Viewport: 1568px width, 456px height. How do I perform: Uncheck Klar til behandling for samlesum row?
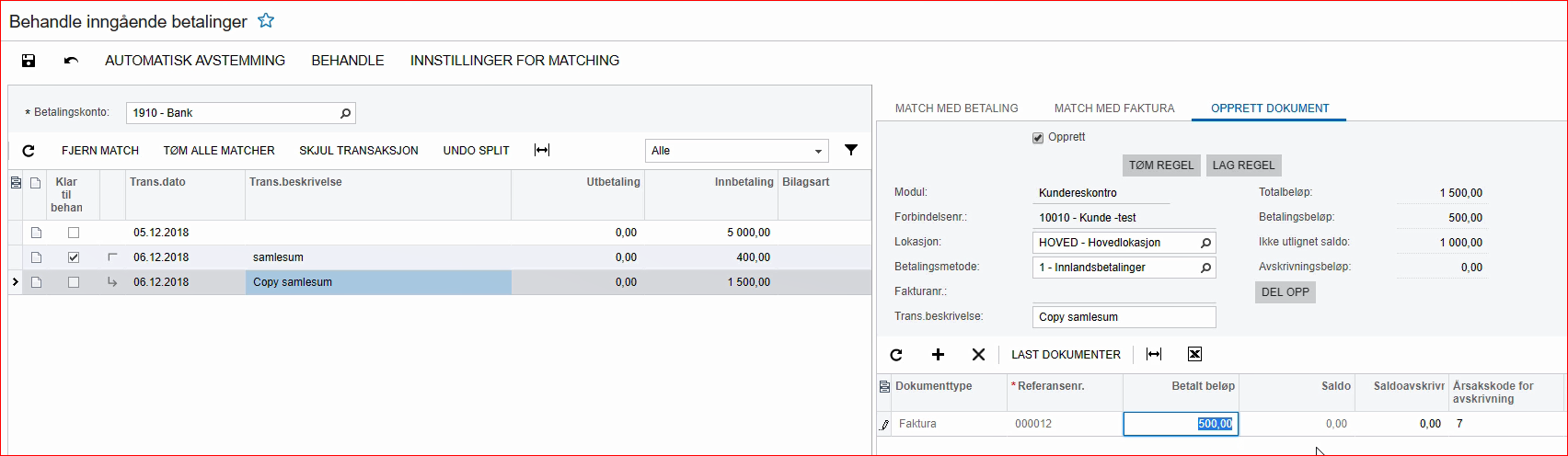click(74, 257)
